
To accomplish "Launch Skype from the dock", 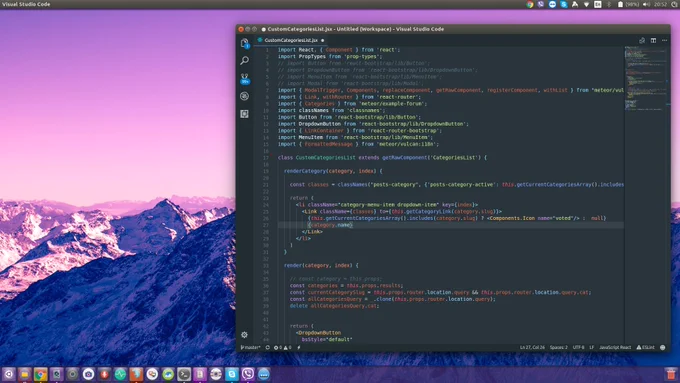I will [232, 374].
